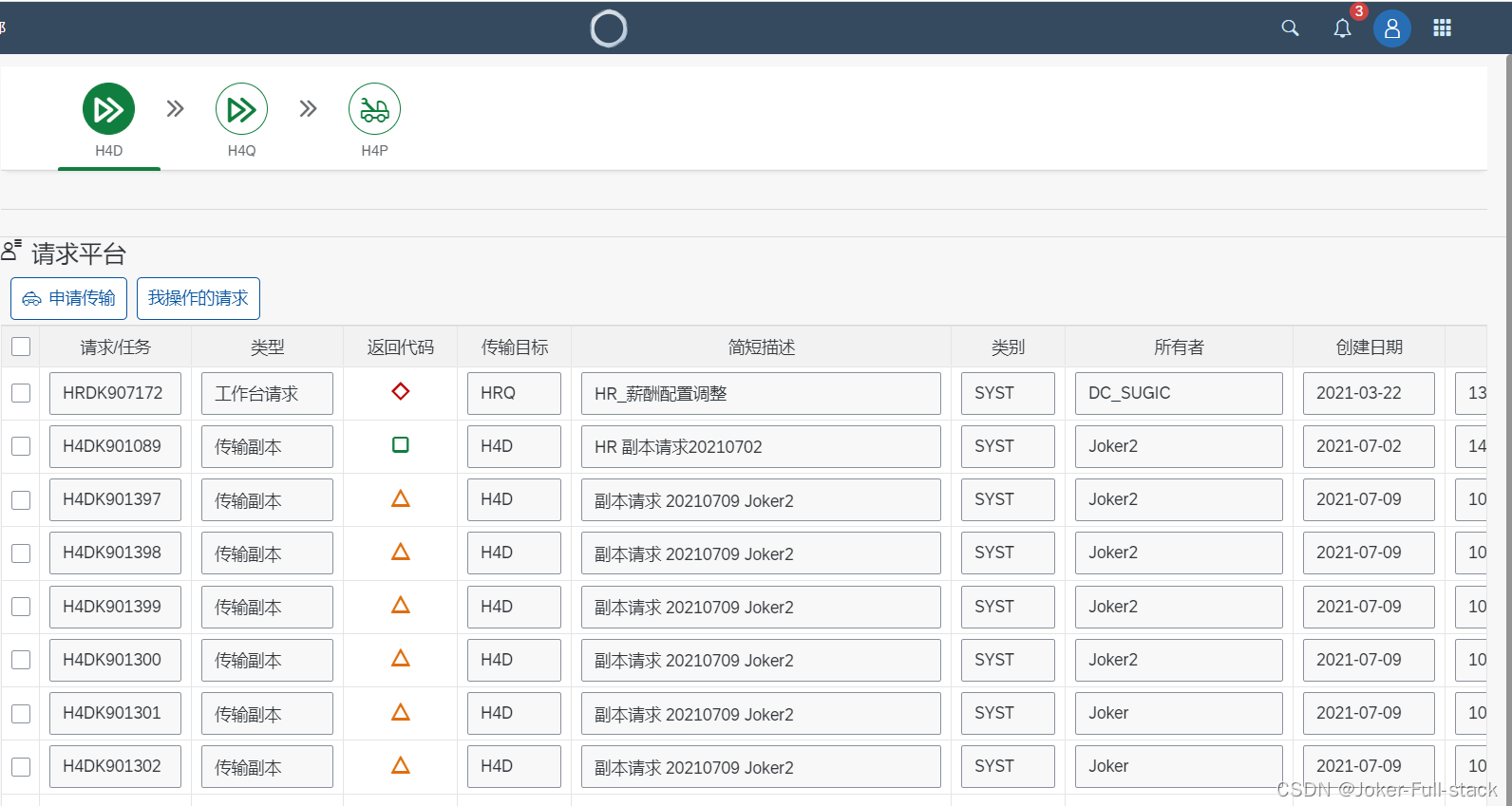This screenshot has width=1512, height=806.
Task: Click type field 工作台请求
Action: coord(267,393)
